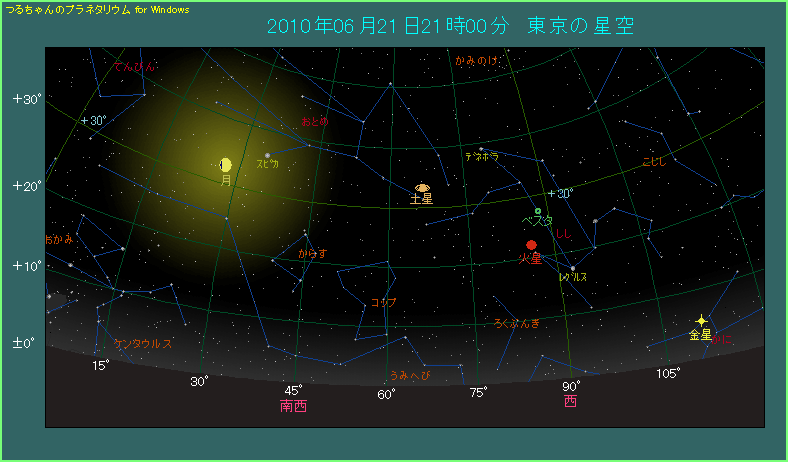Click the date and time title text

[x=450, y=26]
